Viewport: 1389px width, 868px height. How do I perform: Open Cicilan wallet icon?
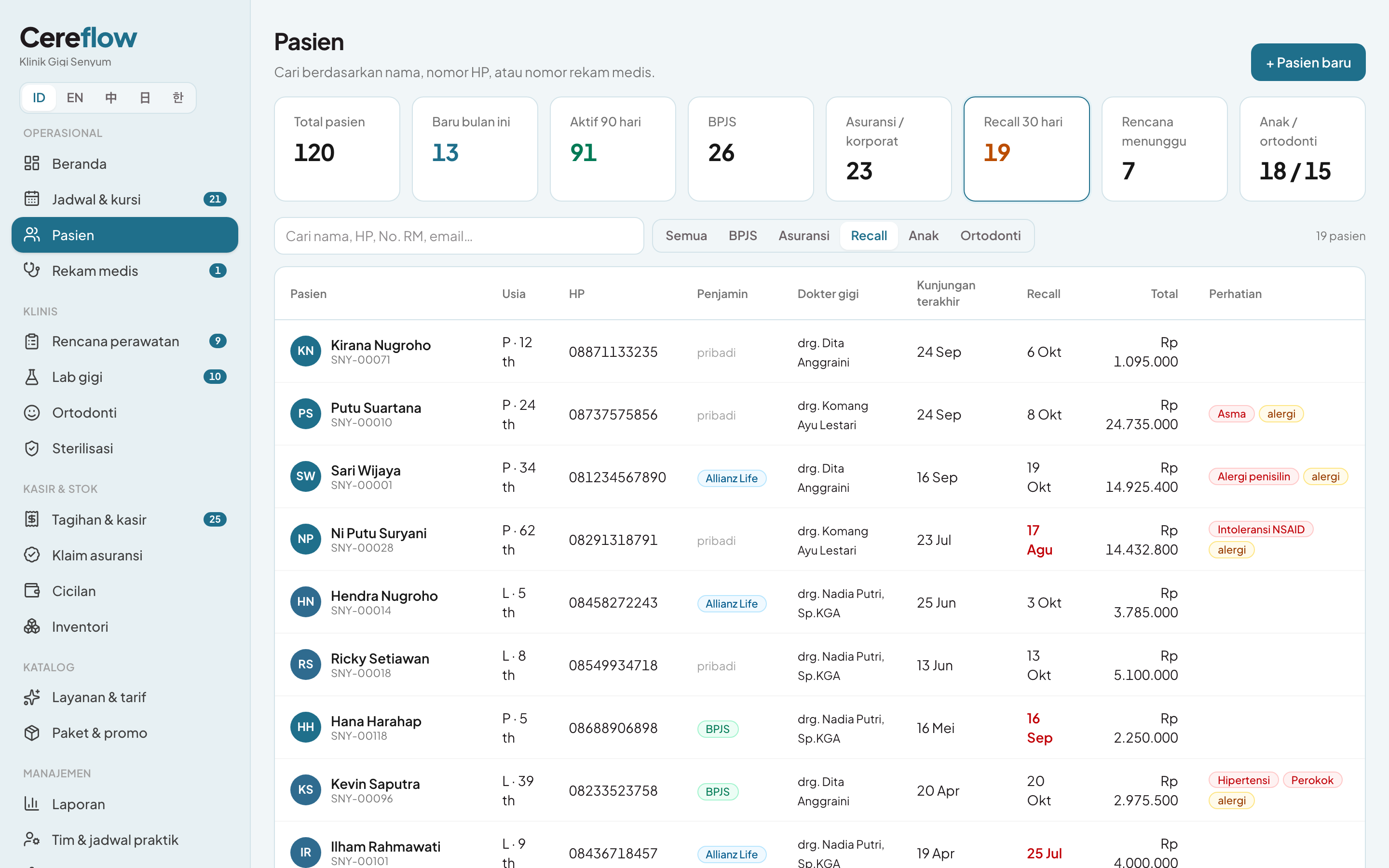tap(31, 591)
